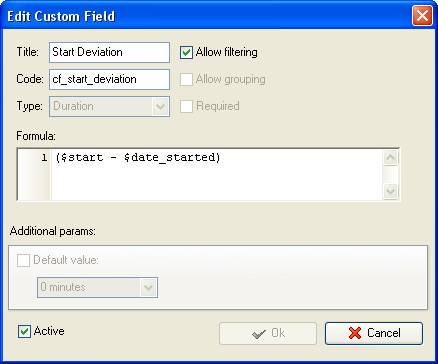Open the Type dropdown arrow
Image resolution: width=438 pixels, height=364 pixels.
pyautogui.click(x=160, y=107)
